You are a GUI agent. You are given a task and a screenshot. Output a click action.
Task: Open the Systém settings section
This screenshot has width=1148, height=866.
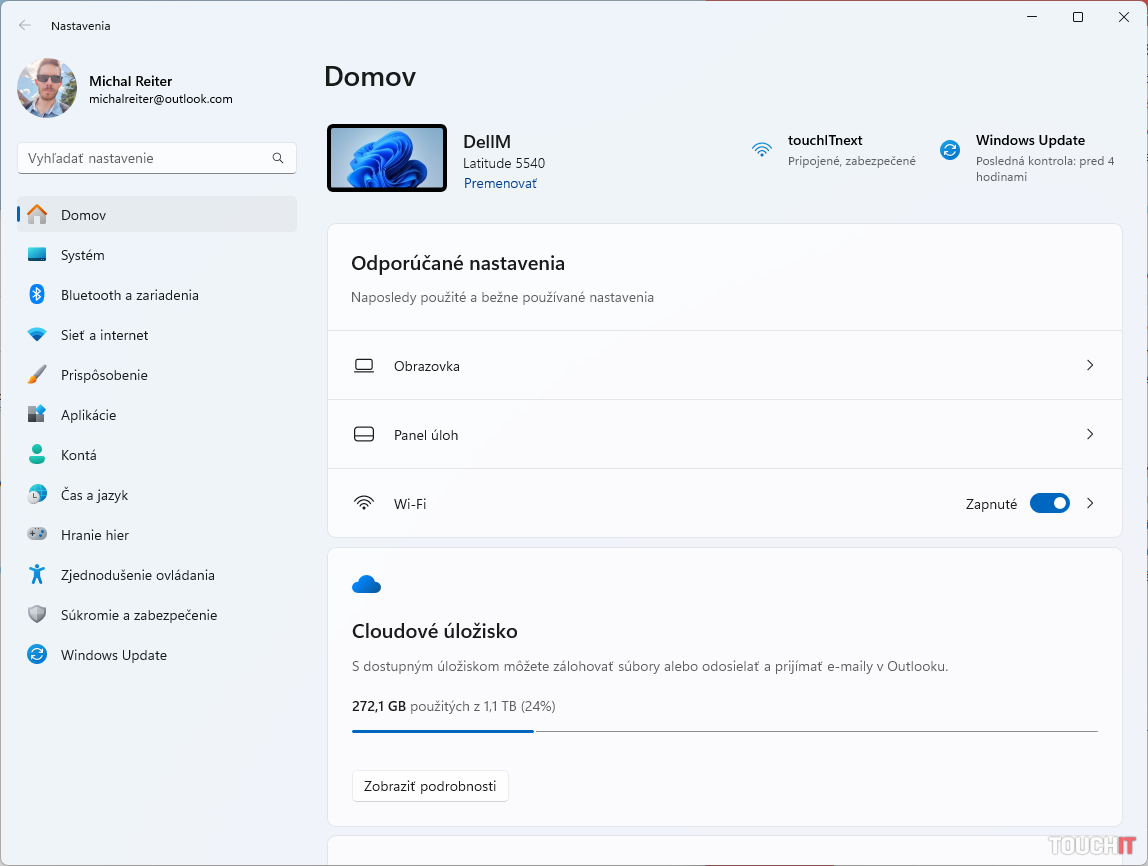[x=83, y=255]
